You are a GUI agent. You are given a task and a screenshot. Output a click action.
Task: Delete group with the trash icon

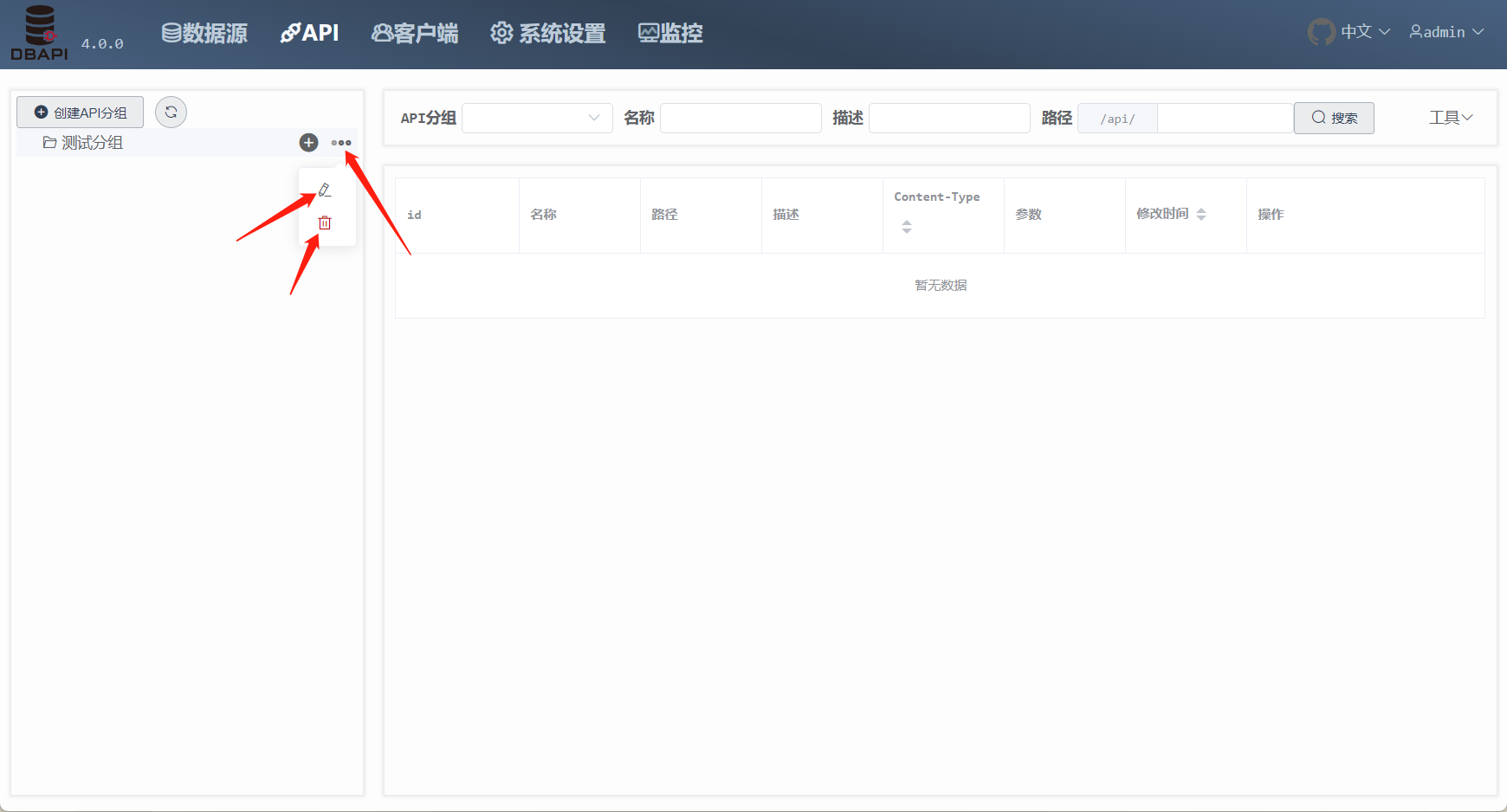click(325, 222)
